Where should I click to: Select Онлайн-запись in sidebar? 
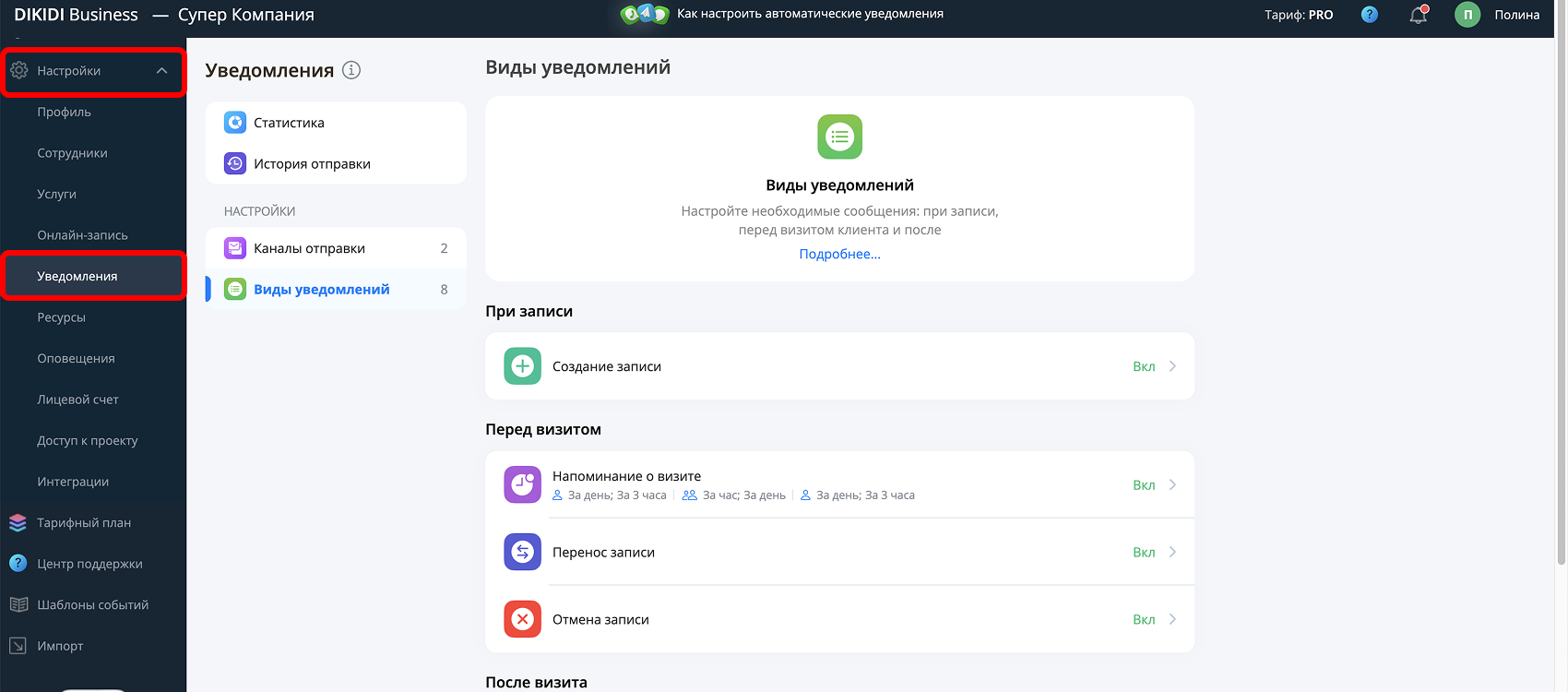pos(82,235)
